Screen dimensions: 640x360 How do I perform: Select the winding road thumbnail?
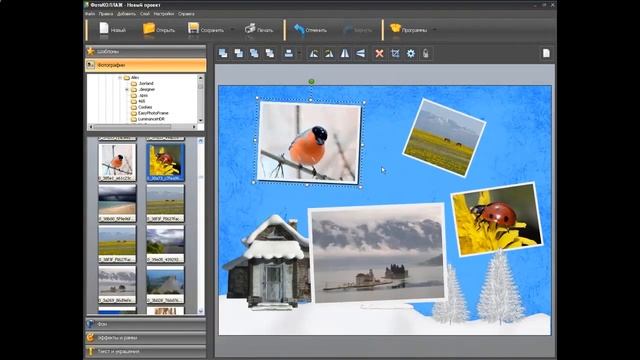(x=165, y=244)
